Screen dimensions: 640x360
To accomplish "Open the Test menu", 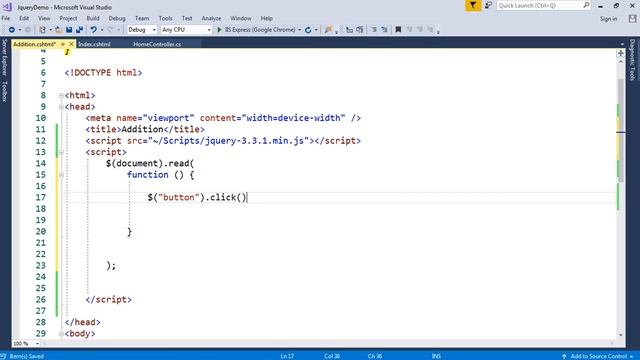I will click(x=187, y=18).
